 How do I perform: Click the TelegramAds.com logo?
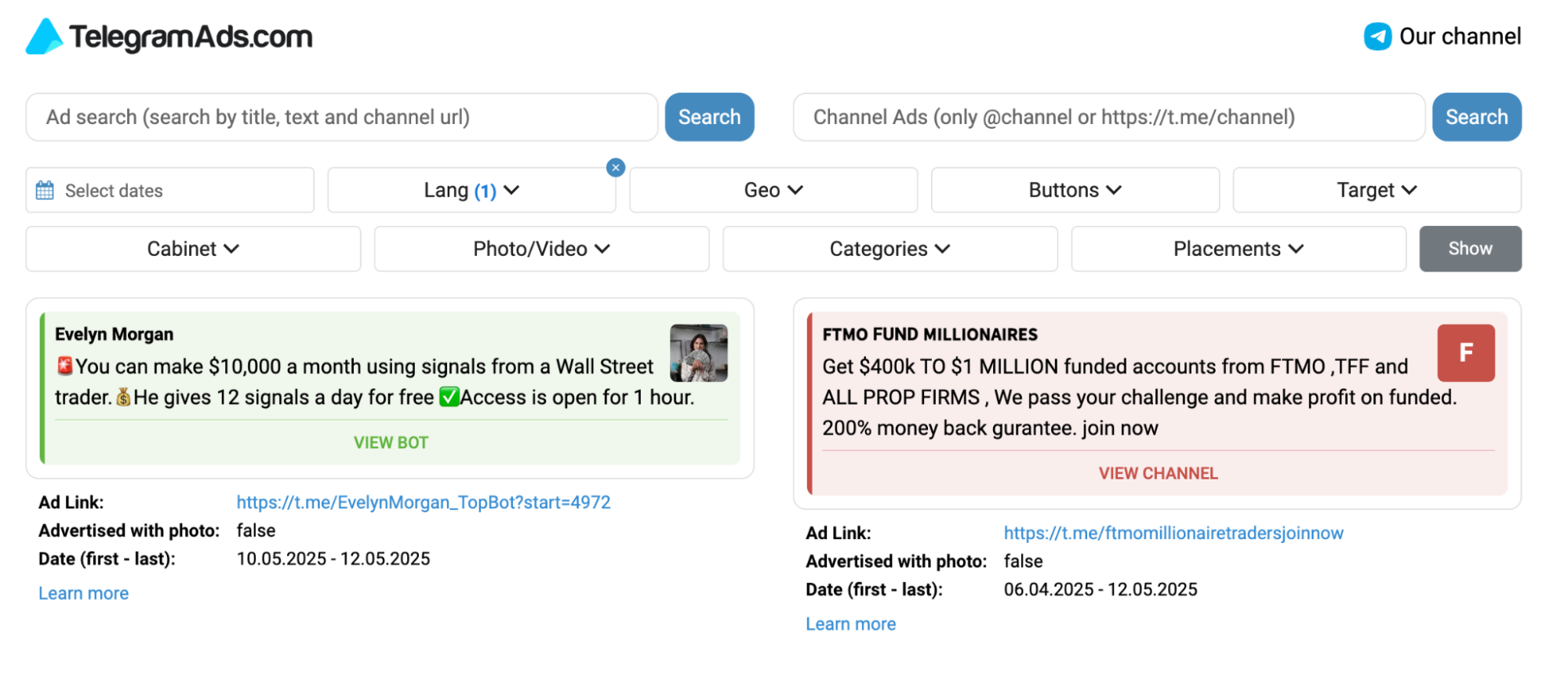(169, 36)
